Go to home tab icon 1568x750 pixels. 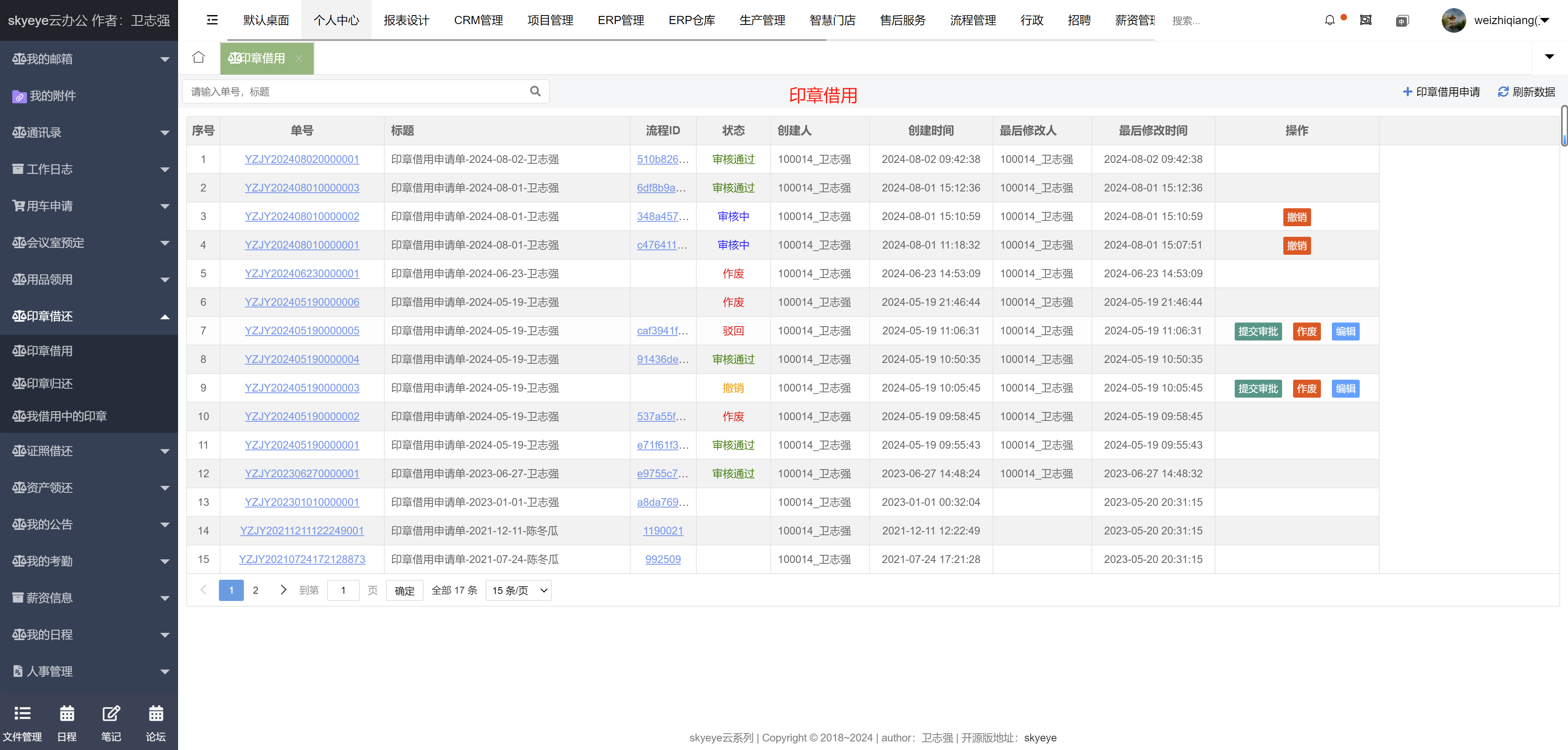click(199, 57)
